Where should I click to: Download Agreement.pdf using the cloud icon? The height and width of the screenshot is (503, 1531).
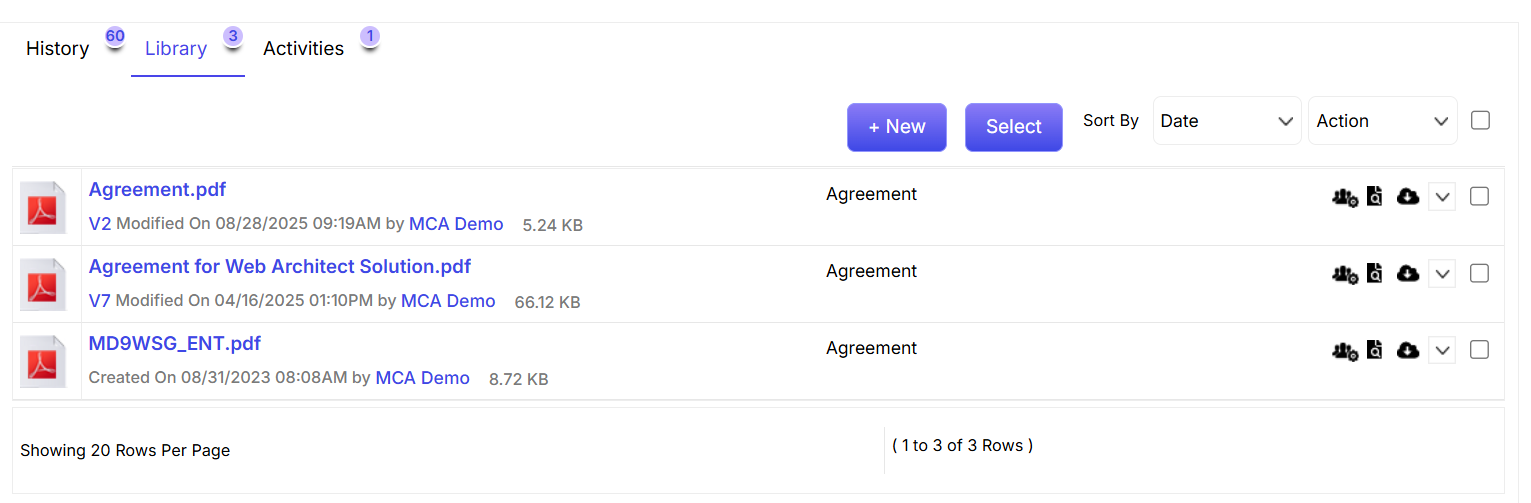click(x=1408, y=197)
